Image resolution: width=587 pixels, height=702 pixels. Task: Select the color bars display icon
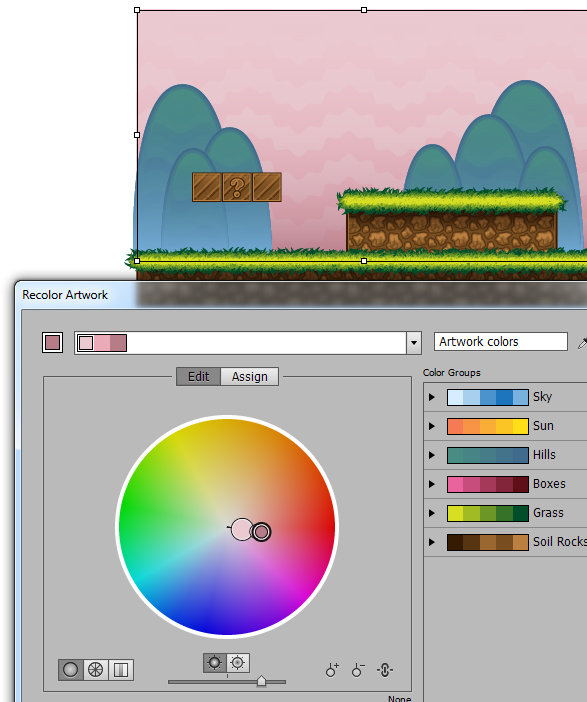(x=121, y=670)
